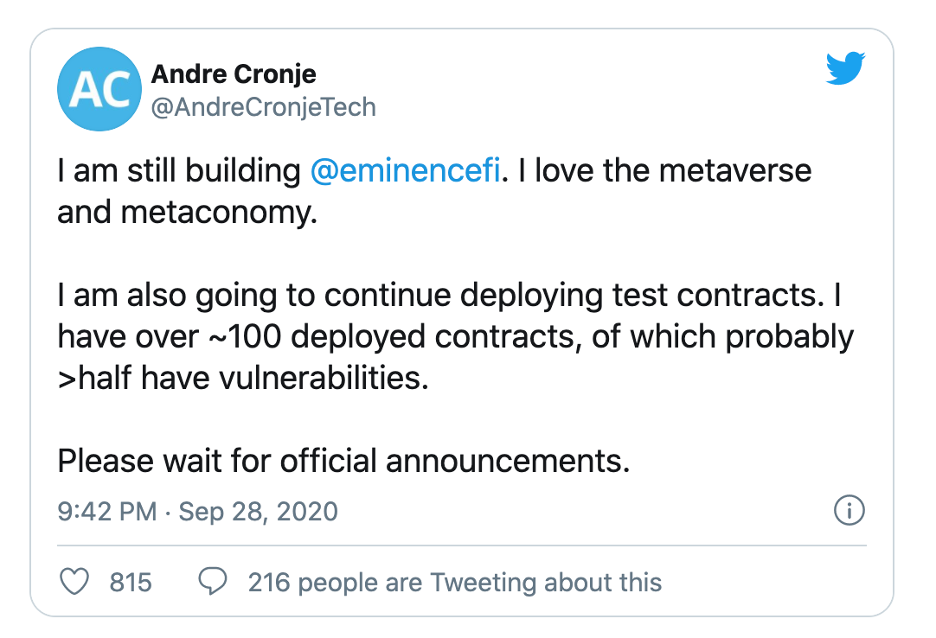Click the 'and metaconomy.' text line
The image size is (936, 638).
[187, 212]
